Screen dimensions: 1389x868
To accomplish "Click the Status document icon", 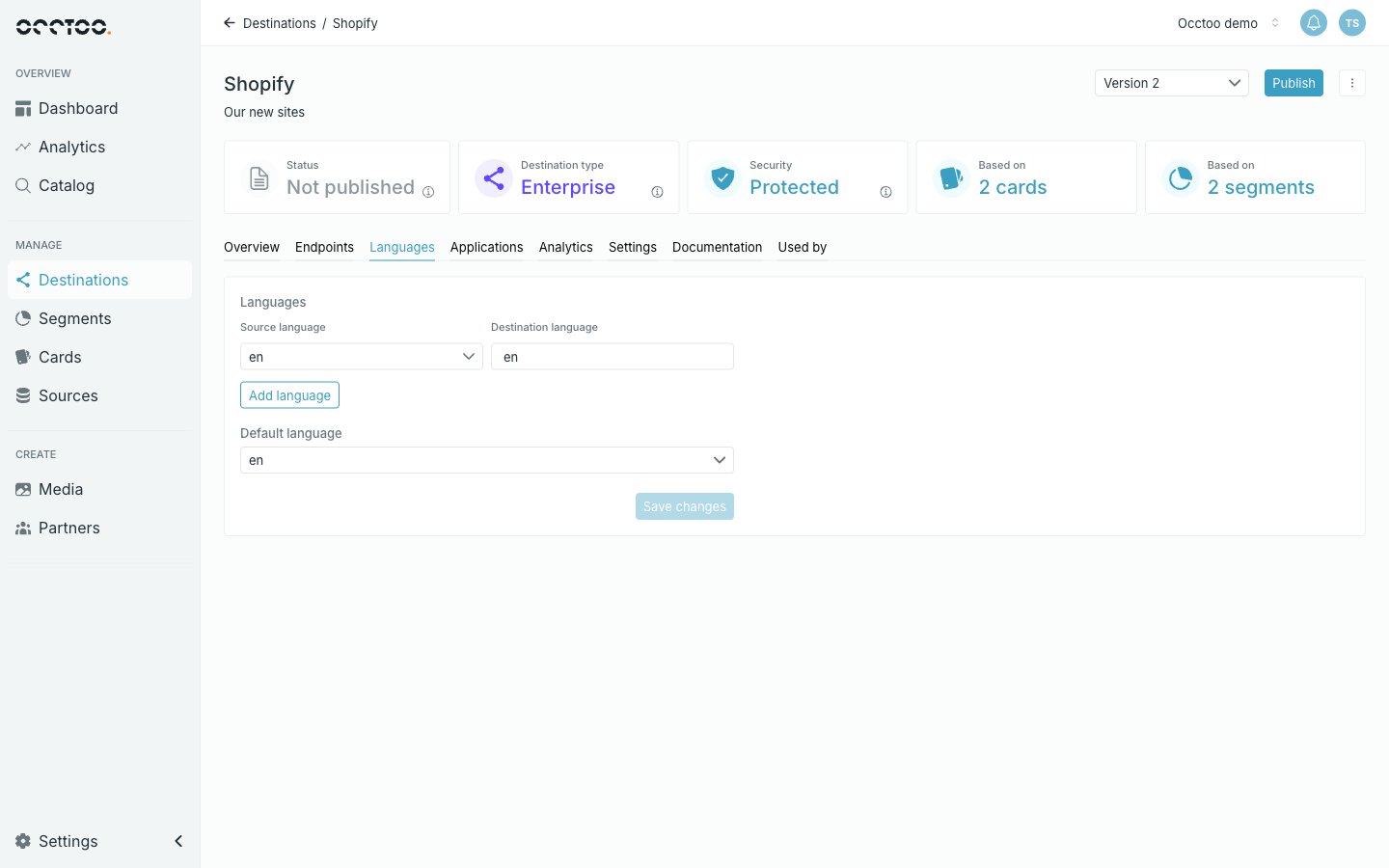I will point(259,178).
